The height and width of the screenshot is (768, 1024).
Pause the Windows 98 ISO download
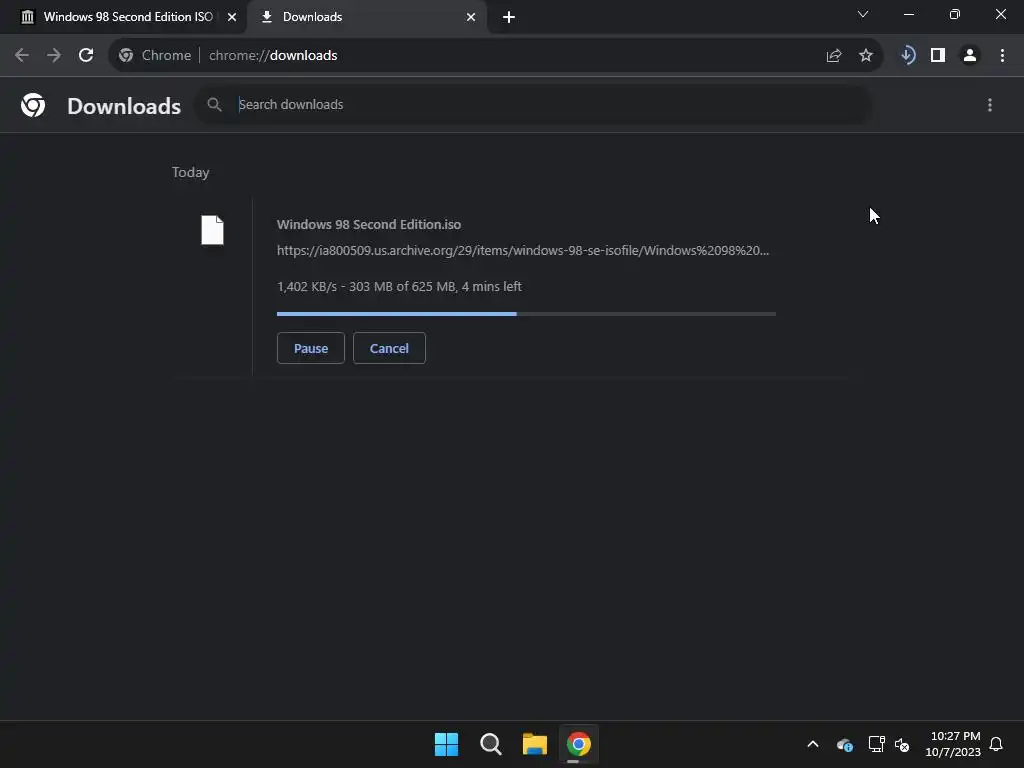[x=311, y=348]
